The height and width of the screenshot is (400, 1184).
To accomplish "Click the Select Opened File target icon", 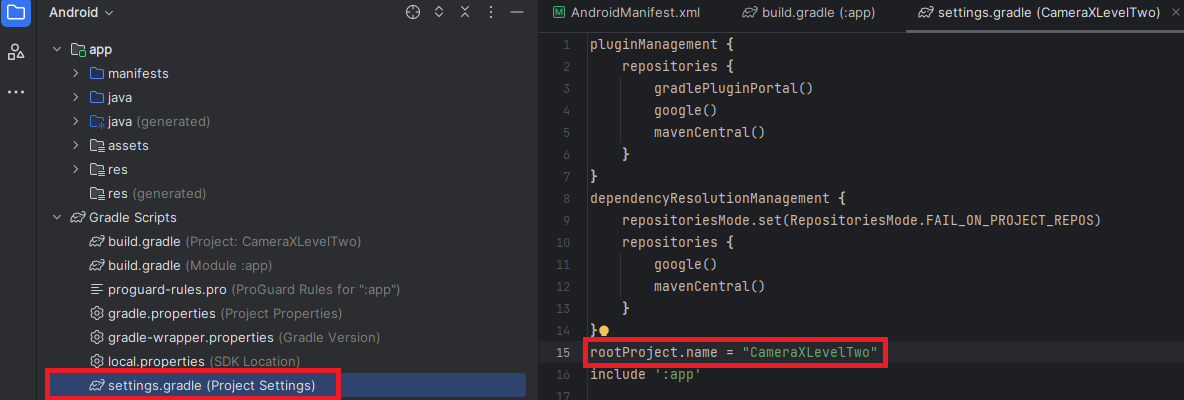I will coord(413,13).
